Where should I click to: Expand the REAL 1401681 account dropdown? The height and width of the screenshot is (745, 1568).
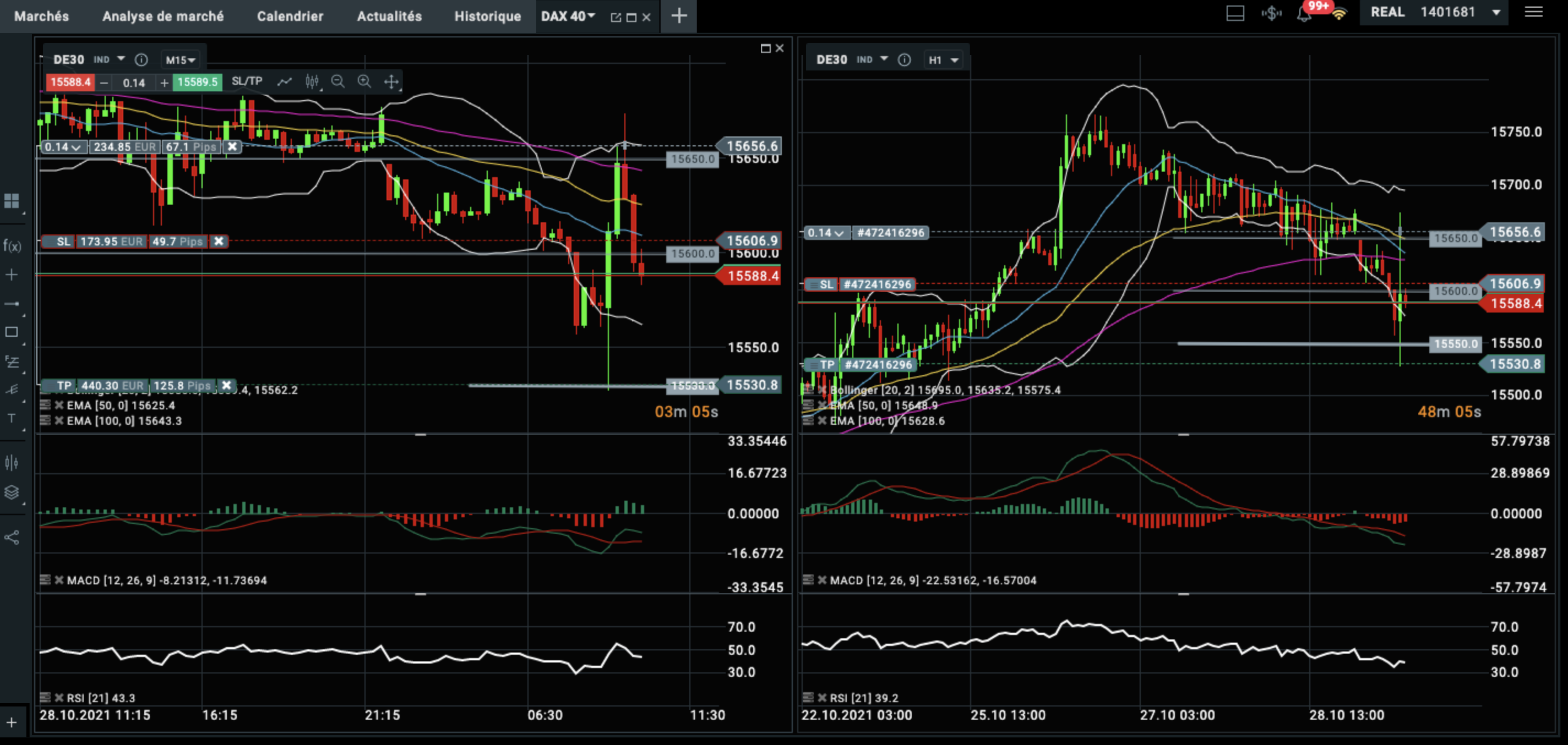[x=1496, y=13]
